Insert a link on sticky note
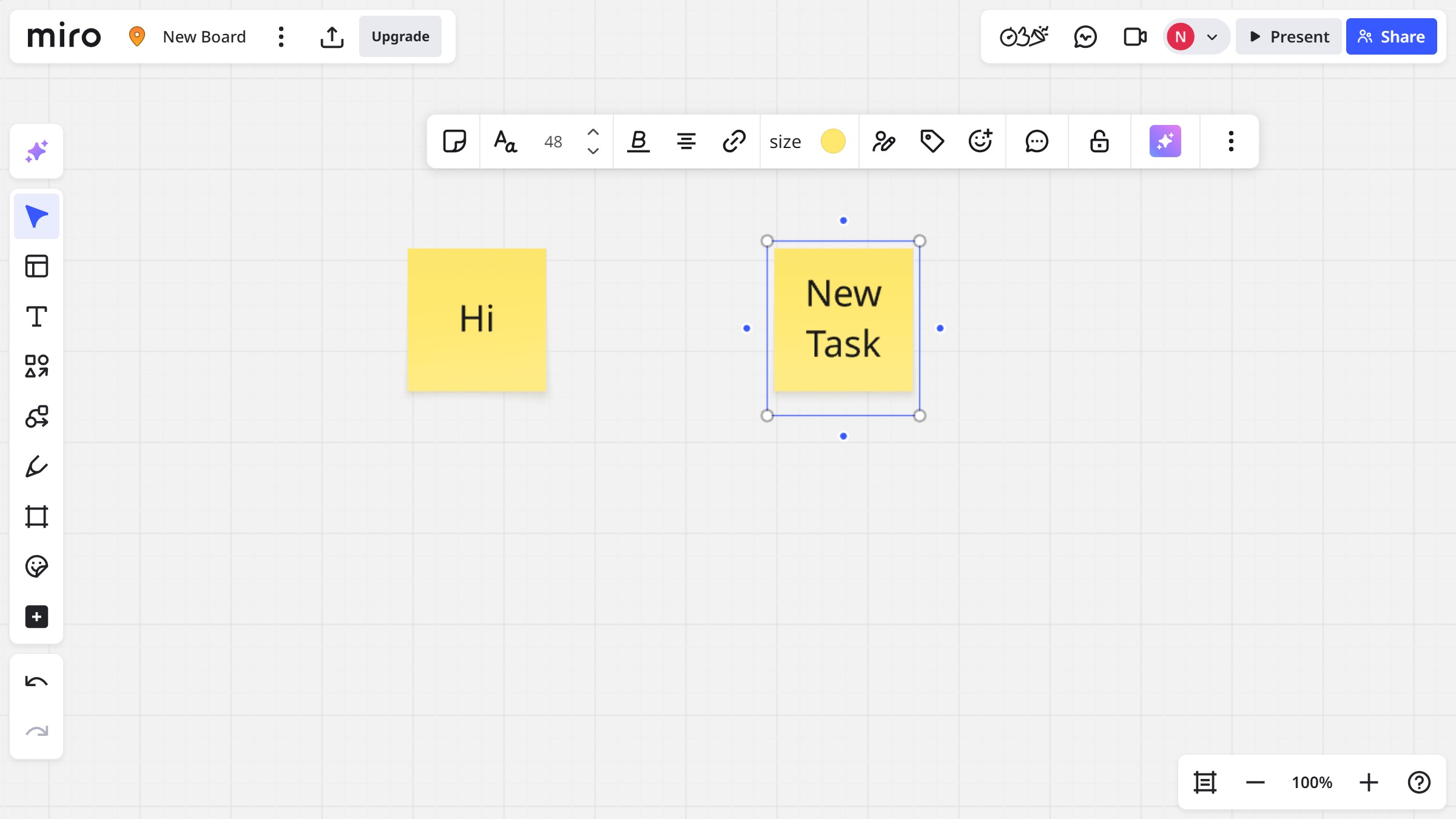The image size is (1456, 819). [734, 141]
